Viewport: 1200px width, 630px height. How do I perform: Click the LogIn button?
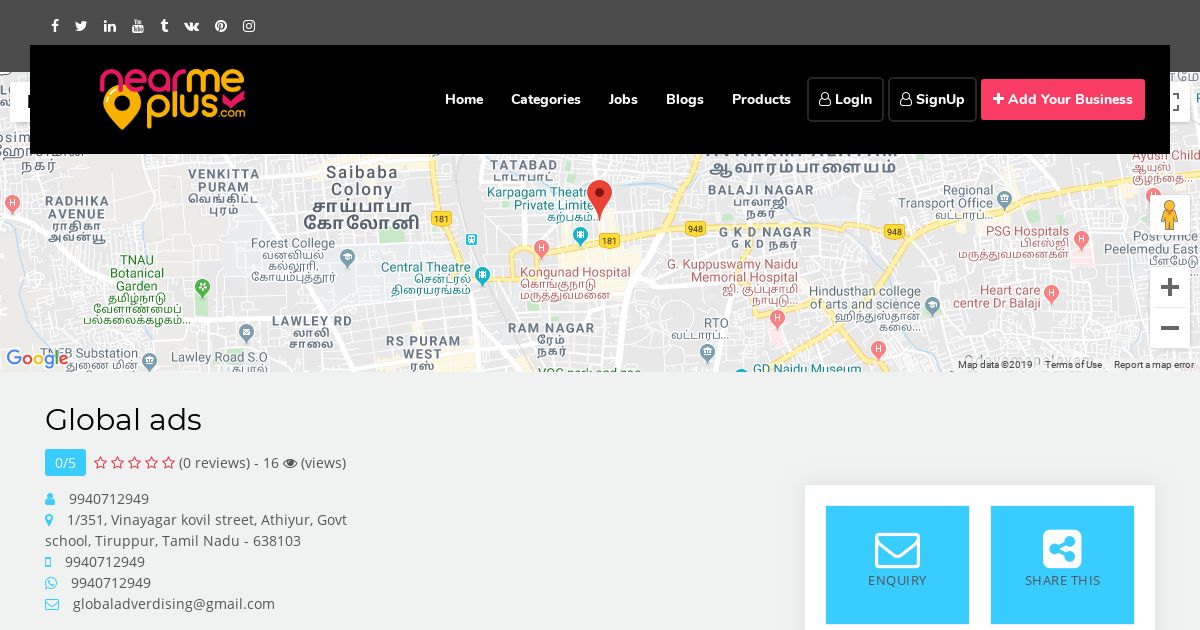pyautogui.click(x=846, y=99)
